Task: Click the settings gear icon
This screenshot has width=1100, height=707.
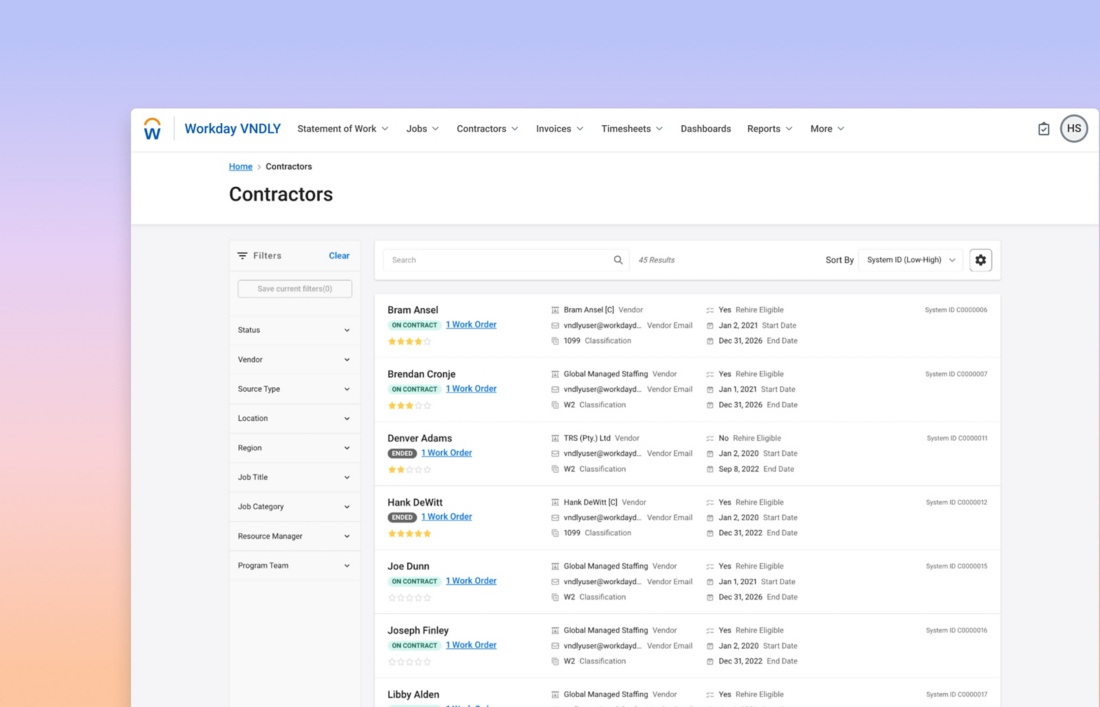Action: (x=980, y=260)
